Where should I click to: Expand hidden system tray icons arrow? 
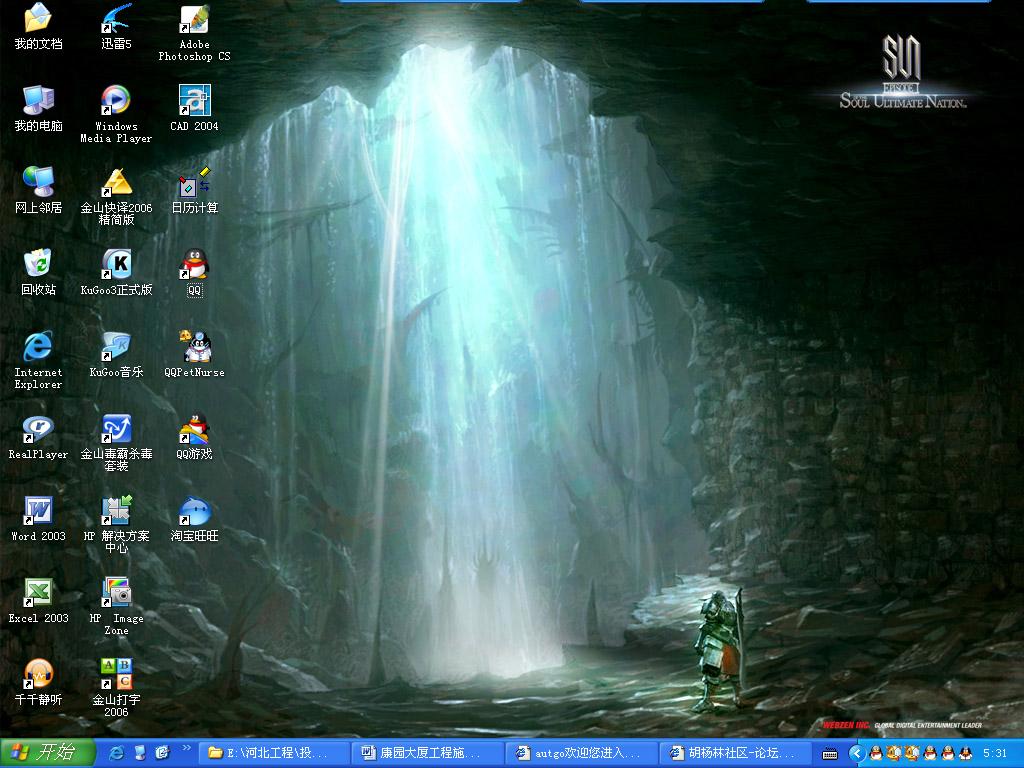pyautogui.click(x=856, y=754)
